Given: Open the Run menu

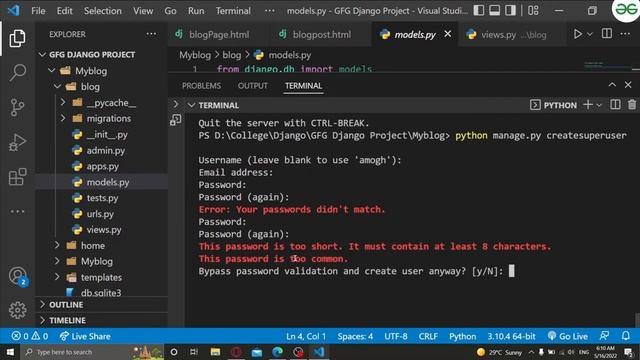Looking at the screenshot, I should [196, 11].
